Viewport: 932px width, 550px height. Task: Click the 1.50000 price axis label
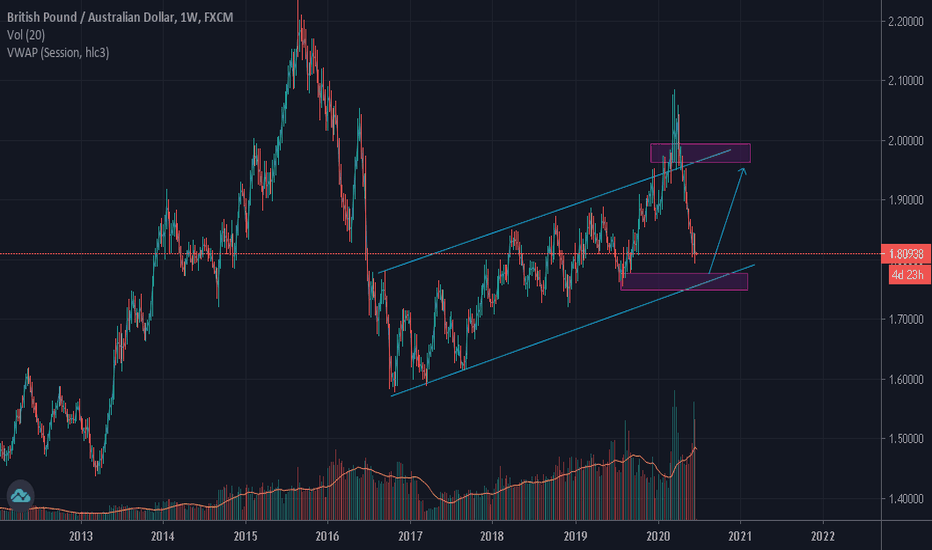point(905,439)
